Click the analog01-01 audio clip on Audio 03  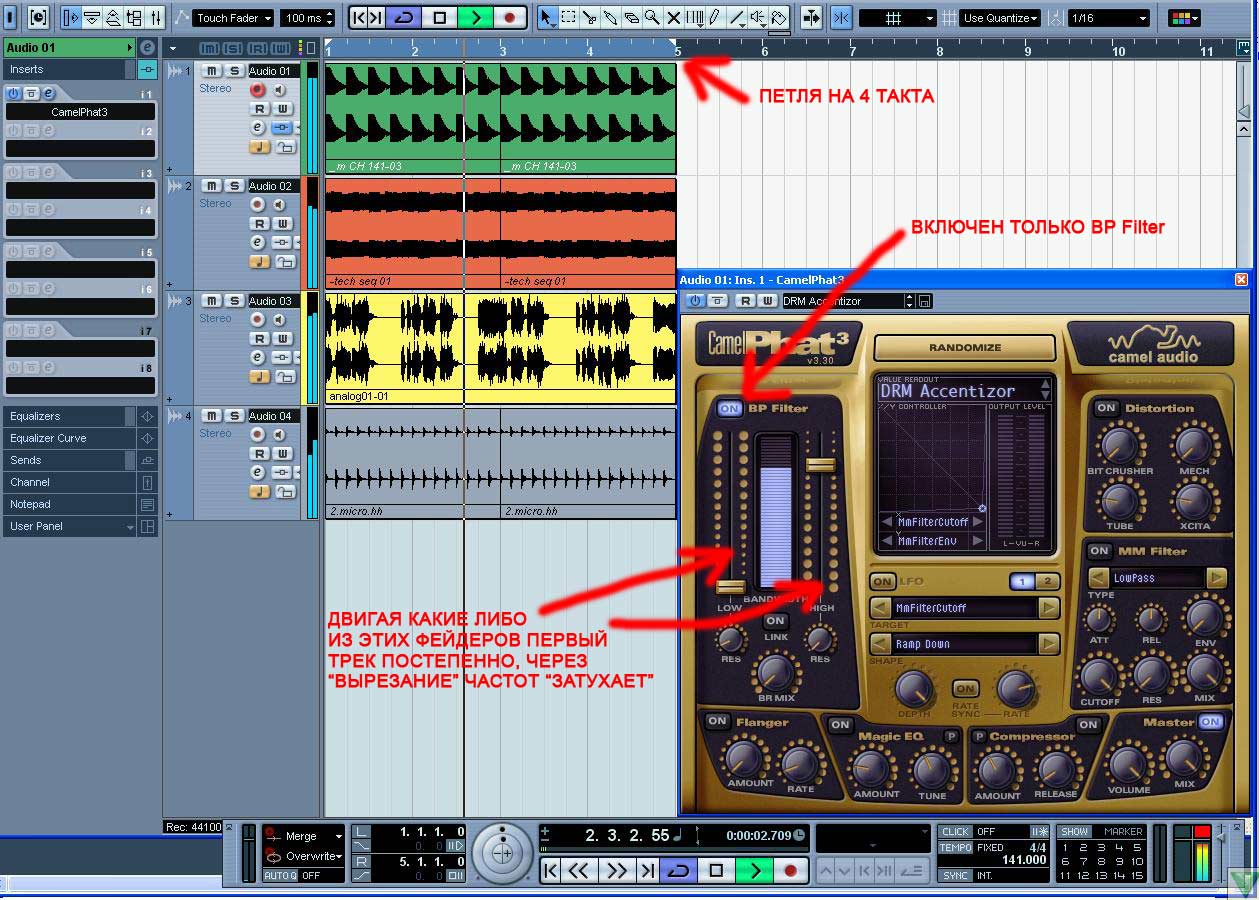tap(500, 347)
